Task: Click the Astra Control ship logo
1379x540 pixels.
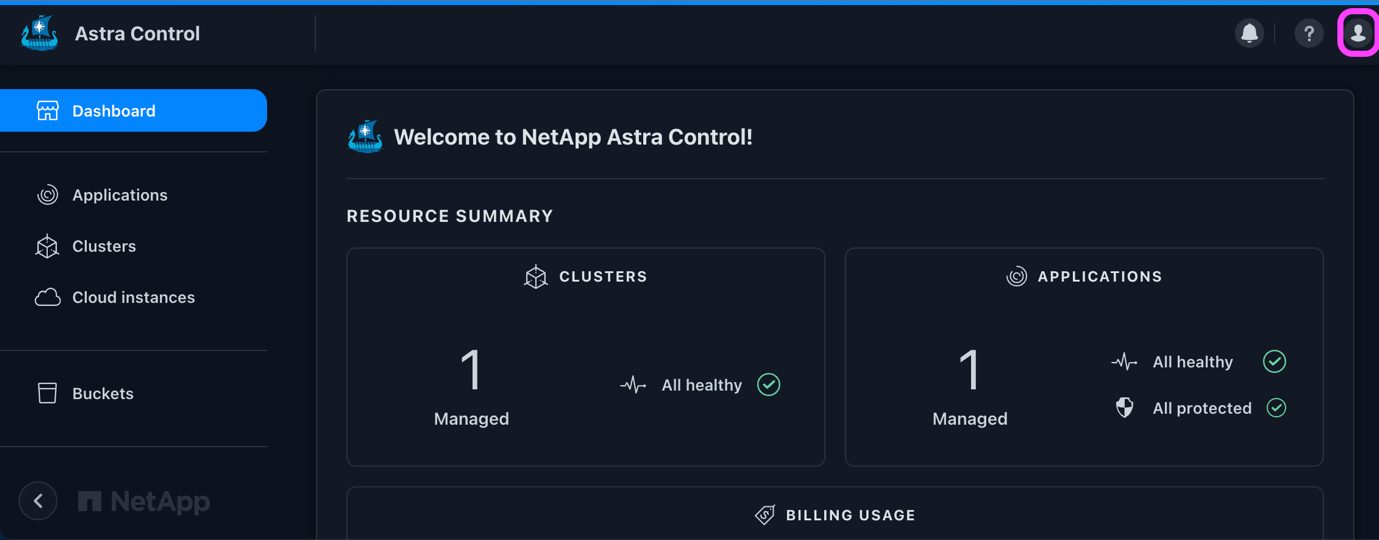Action: 40,33
